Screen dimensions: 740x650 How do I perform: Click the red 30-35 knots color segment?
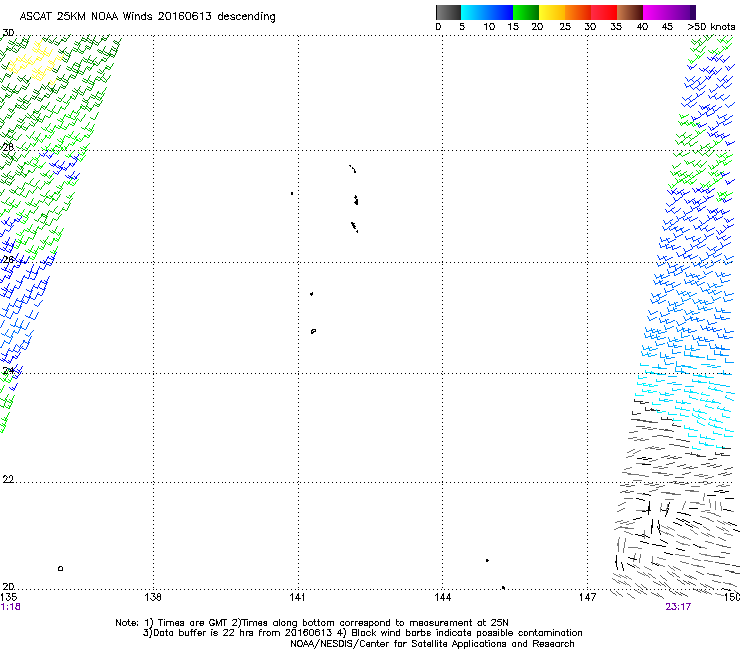point(604,12)
